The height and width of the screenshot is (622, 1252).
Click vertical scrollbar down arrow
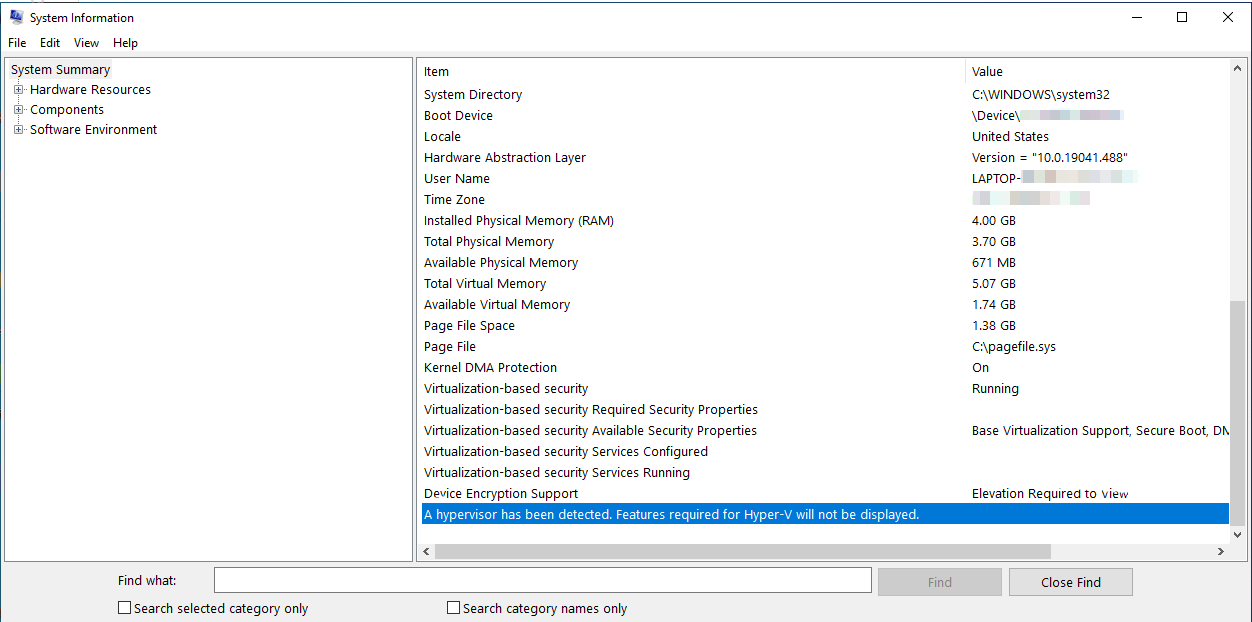(1239, 533)
